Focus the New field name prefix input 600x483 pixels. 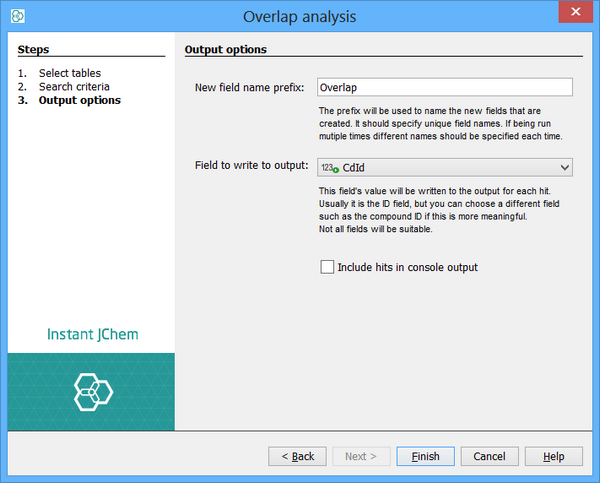pos(444,87)
